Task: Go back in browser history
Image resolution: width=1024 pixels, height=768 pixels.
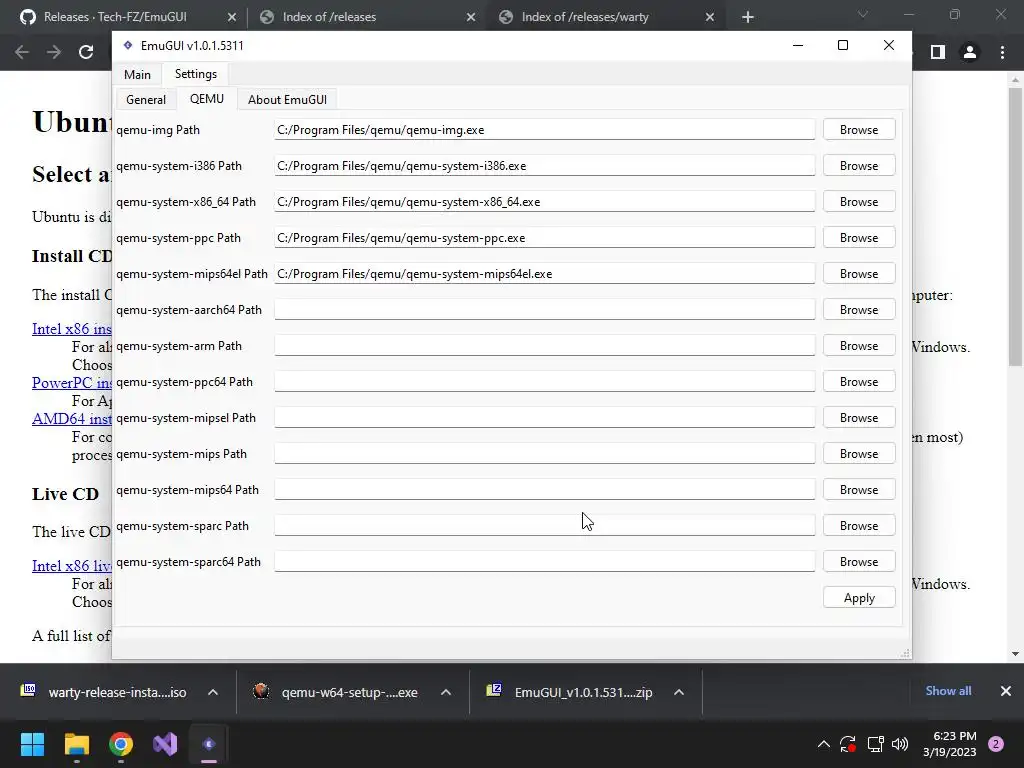Action: 22,52
